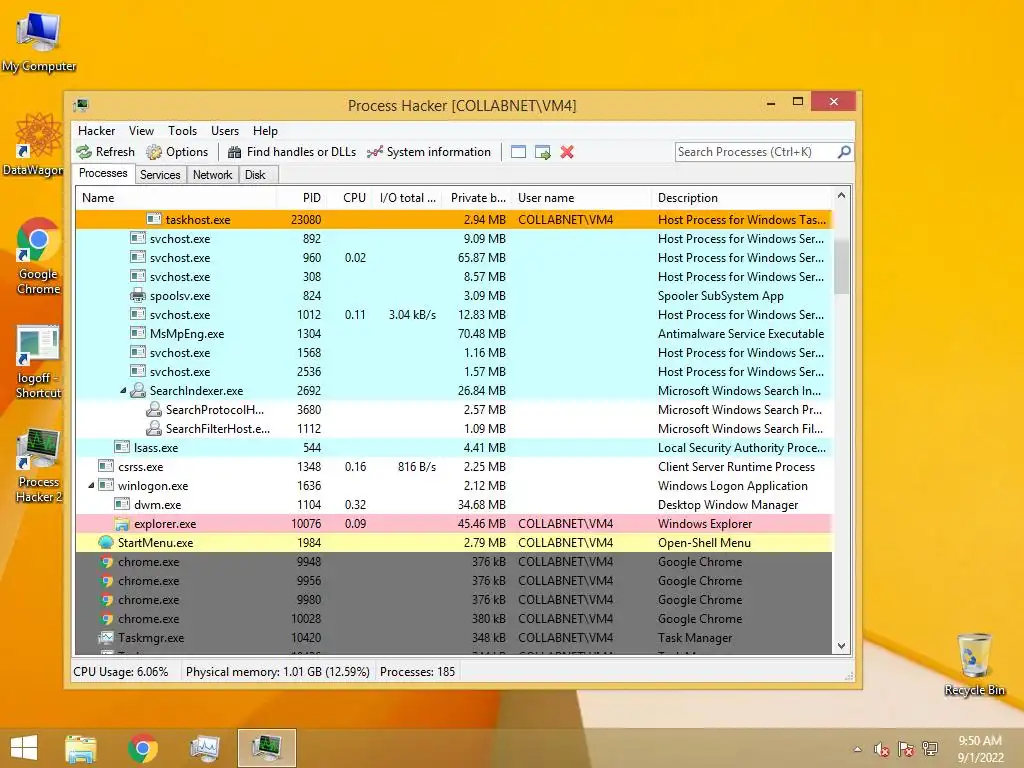The height and width of the screenshot is (768, 1024).
Task: Sort by the CPU column header
Action: pyautogui.click(x=350, y=198)
